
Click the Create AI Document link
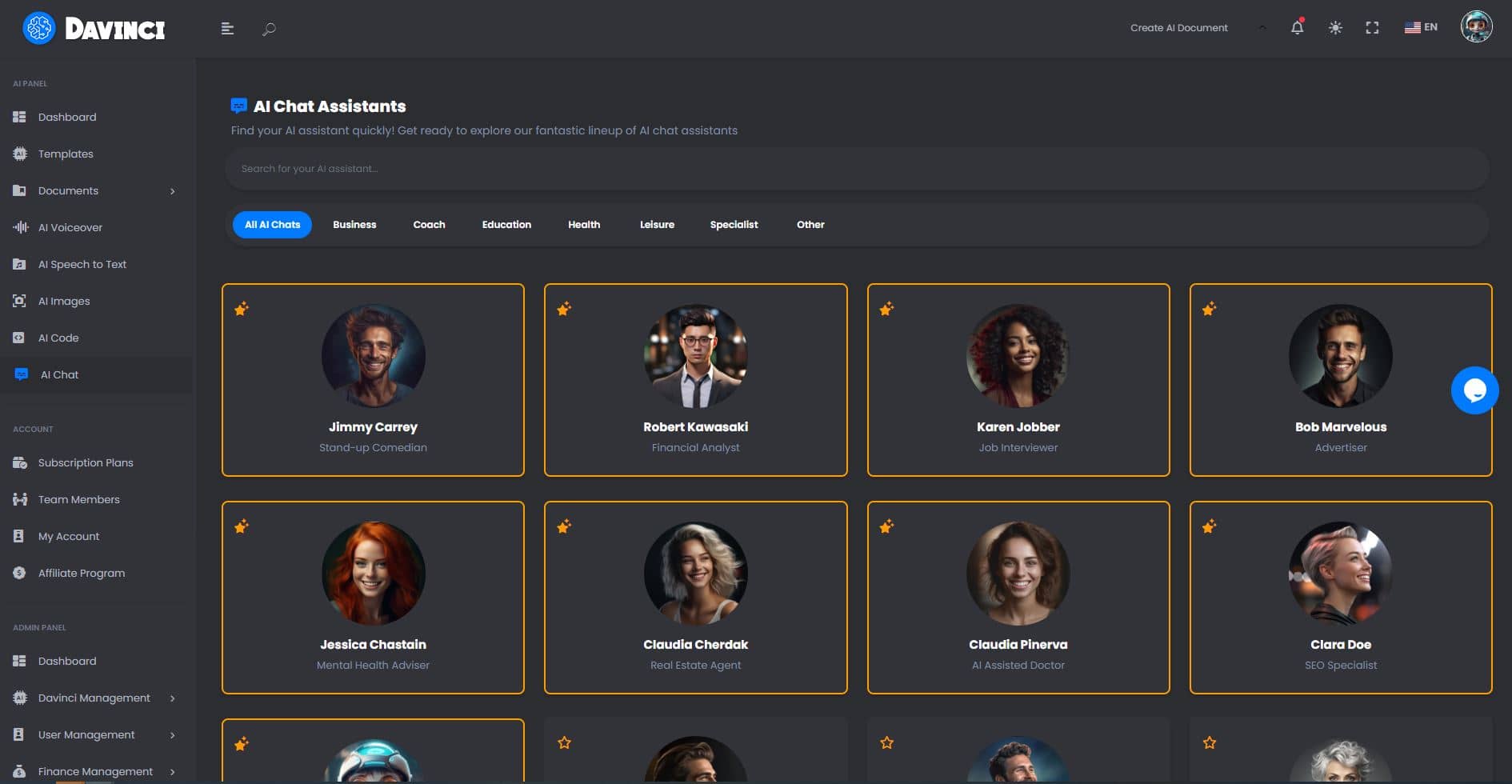coord(1178,28)
